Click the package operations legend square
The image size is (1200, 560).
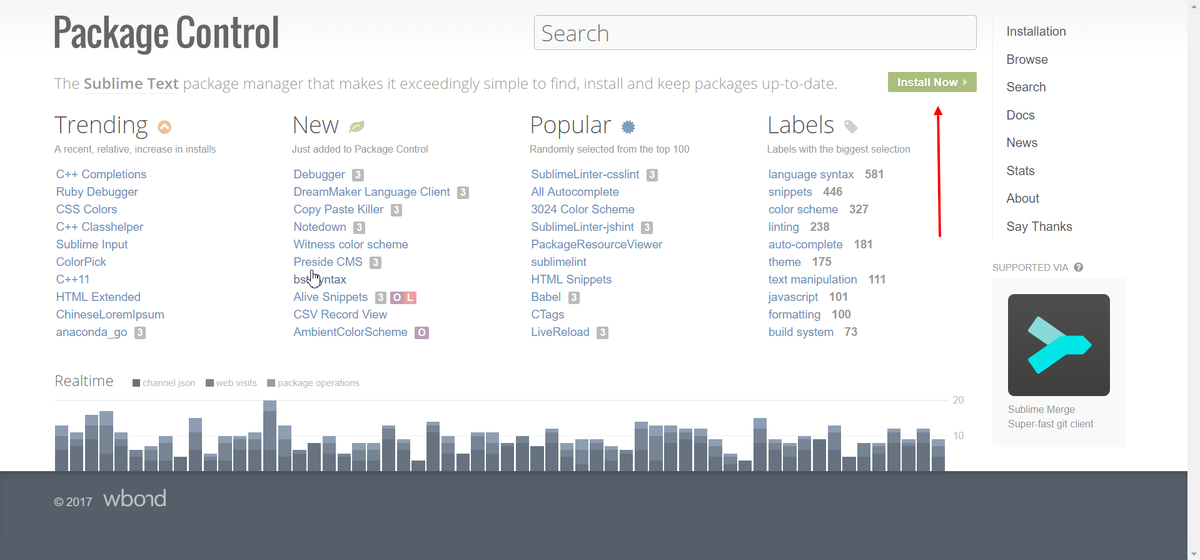[270, 383]
